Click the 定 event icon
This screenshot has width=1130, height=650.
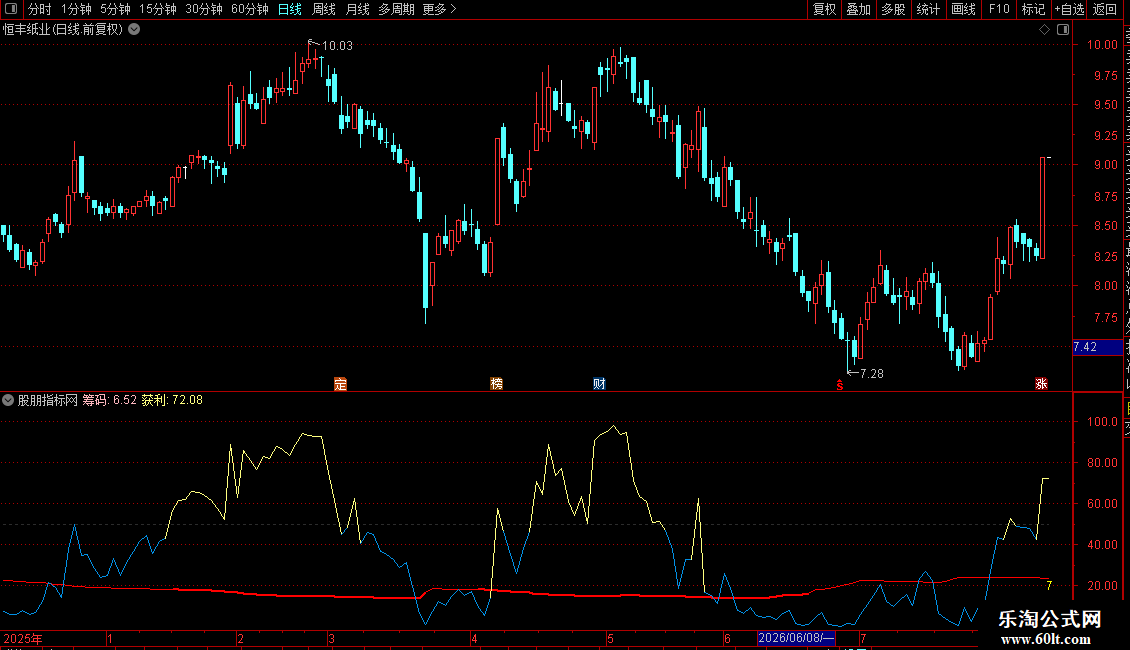[340, 384]
